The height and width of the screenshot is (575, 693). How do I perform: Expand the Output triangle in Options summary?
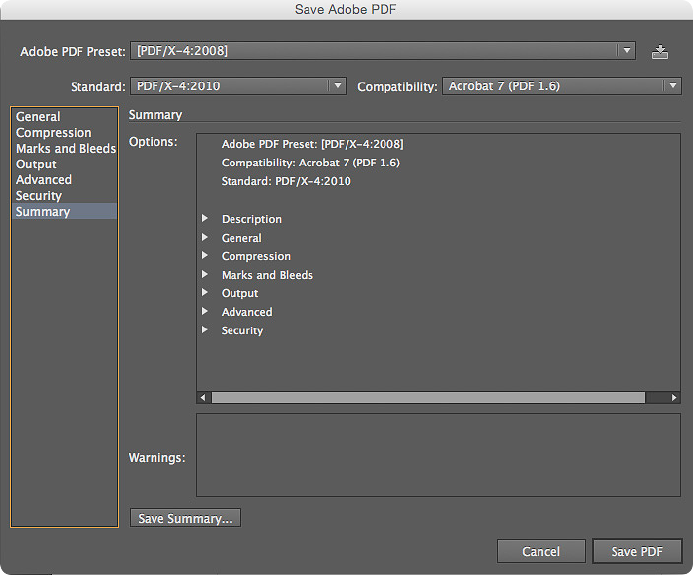(x=205, y=293)
